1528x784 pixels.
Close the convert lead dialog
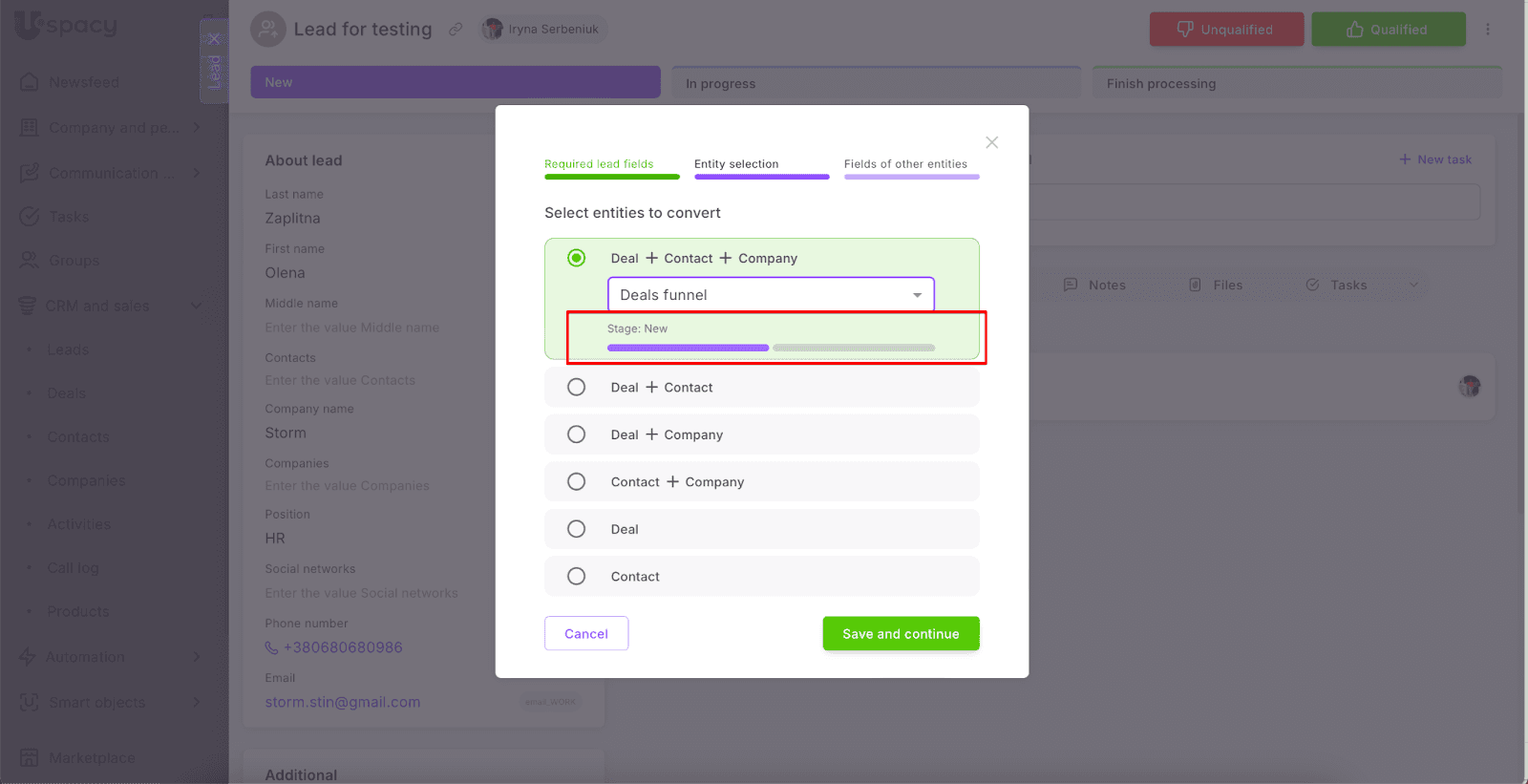point(991,142)
